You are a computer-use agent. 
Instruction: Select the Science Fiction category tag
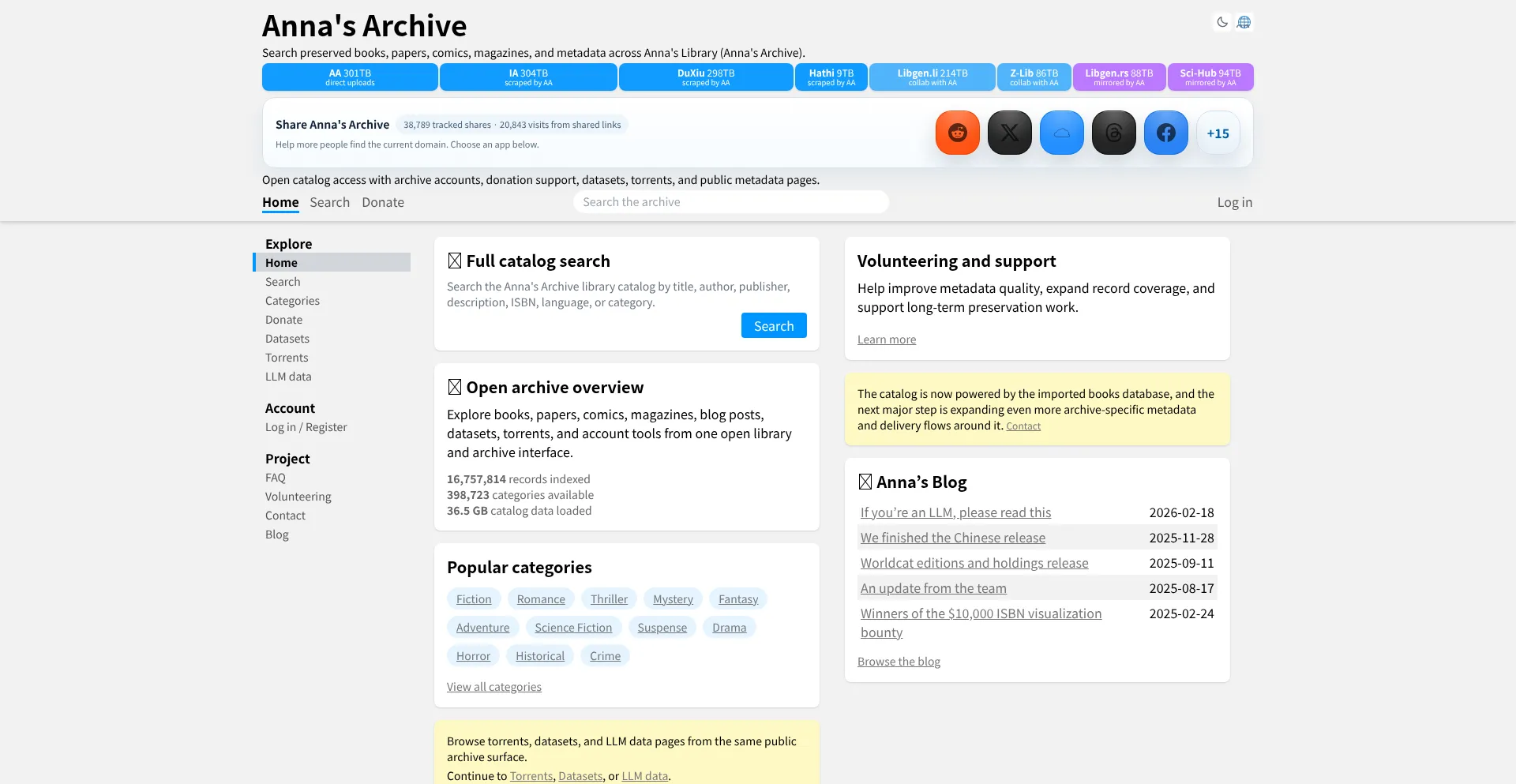pos(573,628)
